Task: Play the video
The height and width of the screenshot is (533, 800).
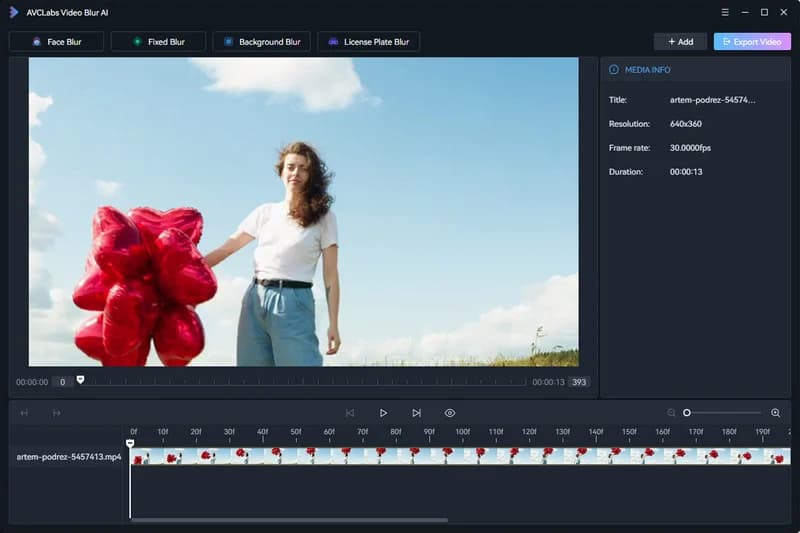Action: click(383, 413)
